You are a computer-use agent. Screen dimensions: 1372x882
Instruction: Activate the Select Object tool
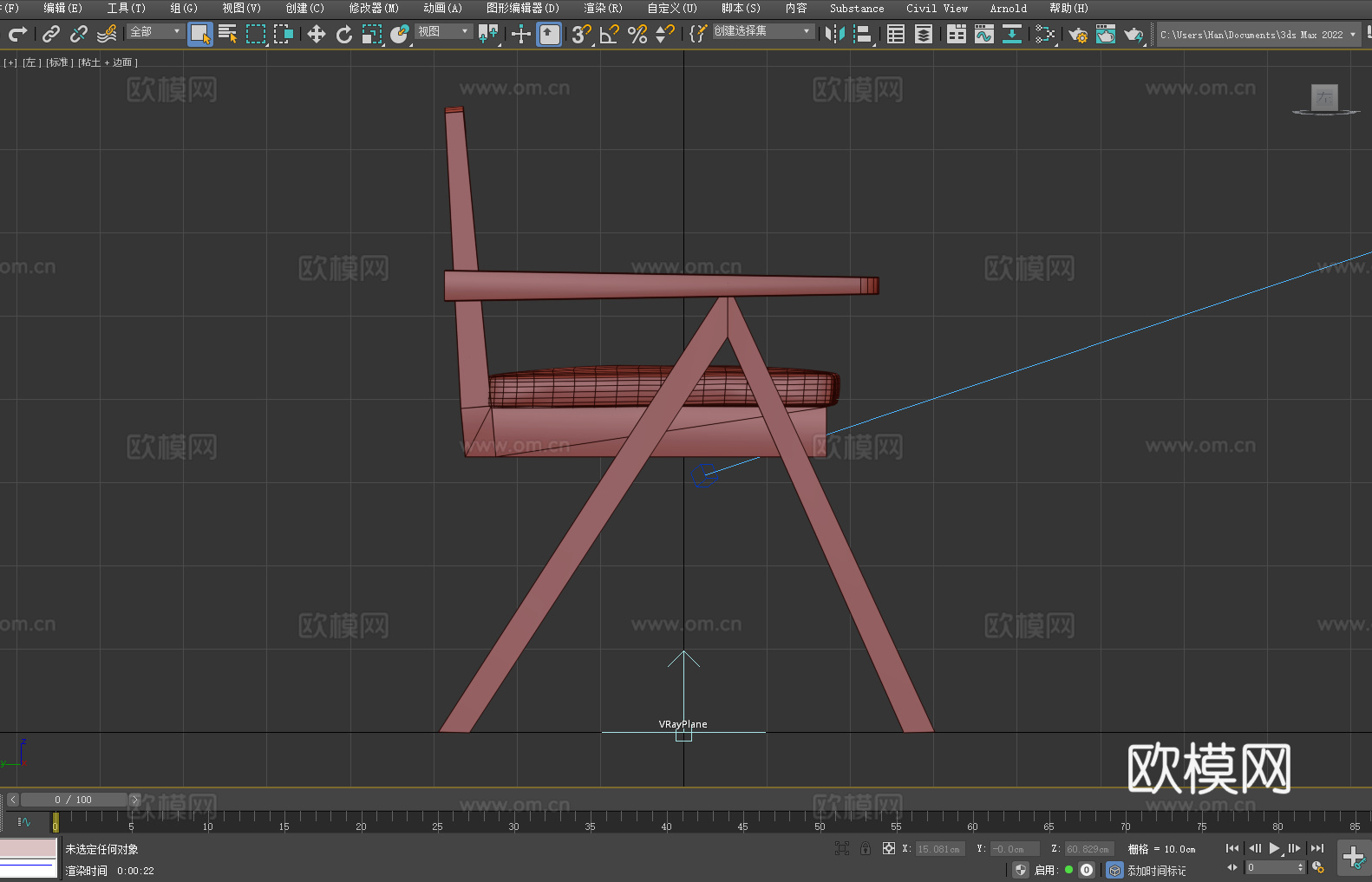click(200, 34)
